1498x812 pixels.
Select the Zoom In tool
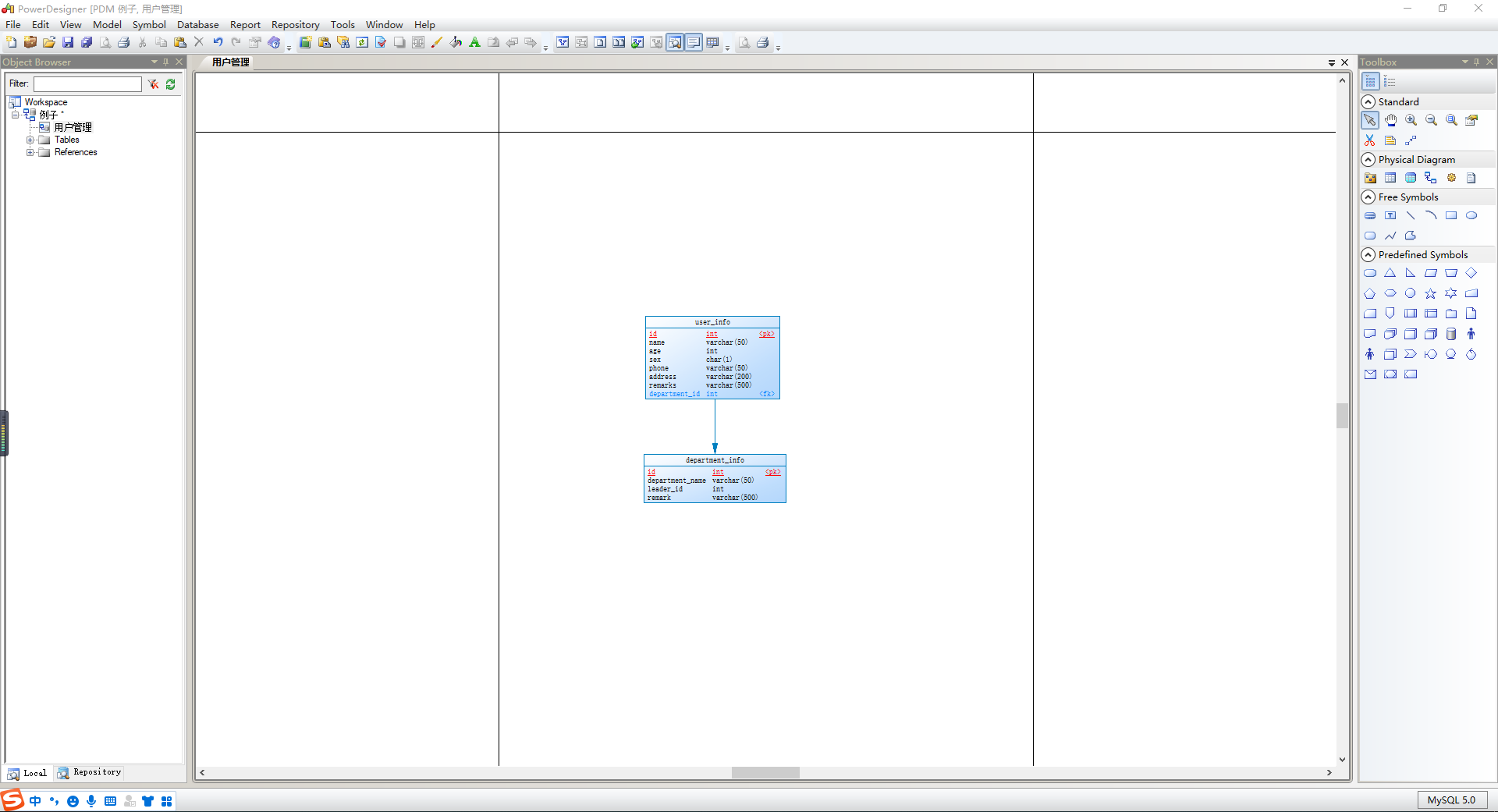pos(1411,120)
